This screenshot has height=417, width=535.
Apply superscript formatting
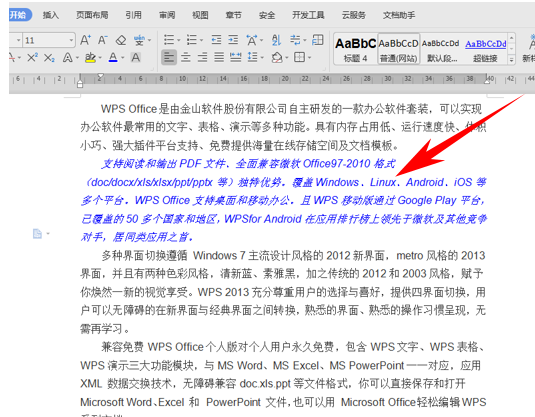click(32, 57)
